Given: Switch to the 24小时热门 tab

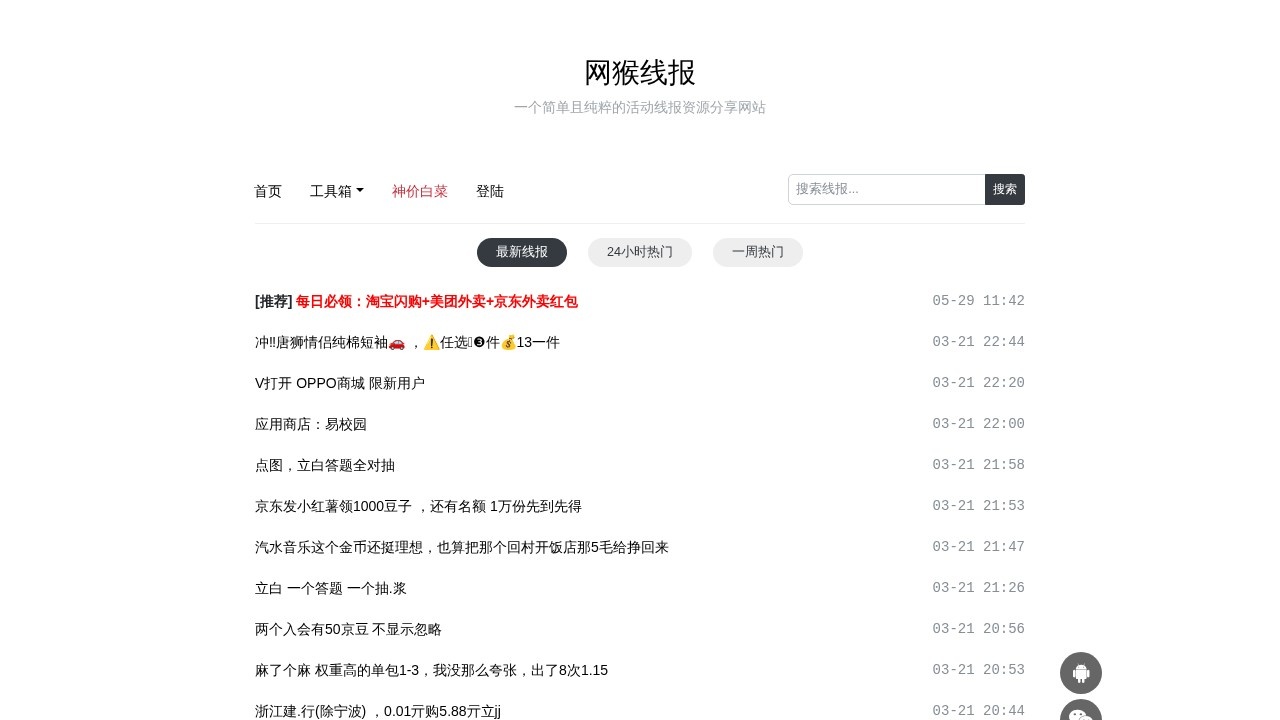Looking at the screenshot, I should tap(639, 252).
